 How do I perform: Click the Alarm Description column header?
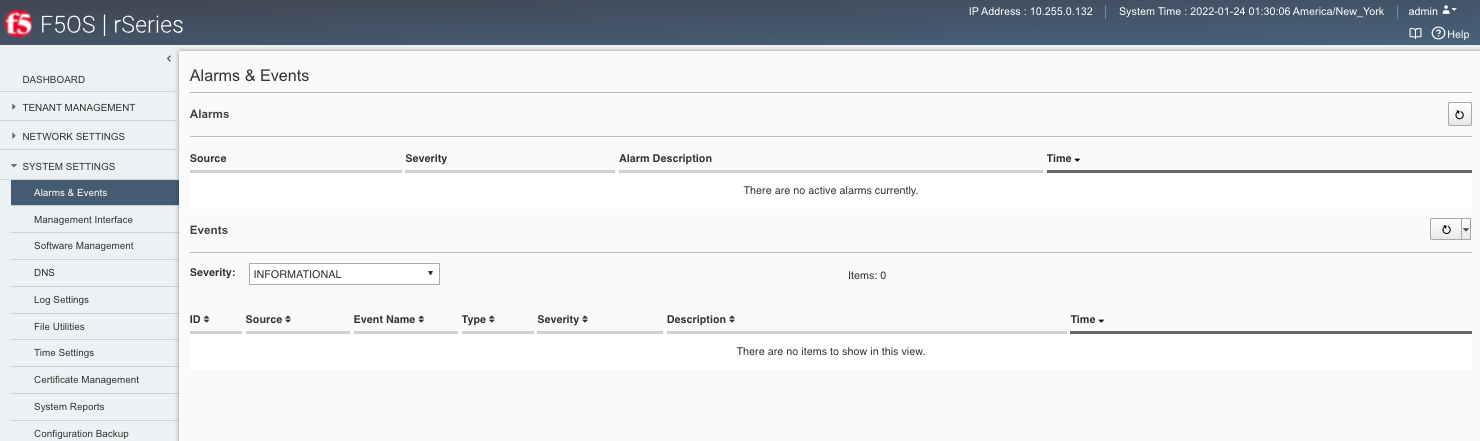[x=665, y=158]
